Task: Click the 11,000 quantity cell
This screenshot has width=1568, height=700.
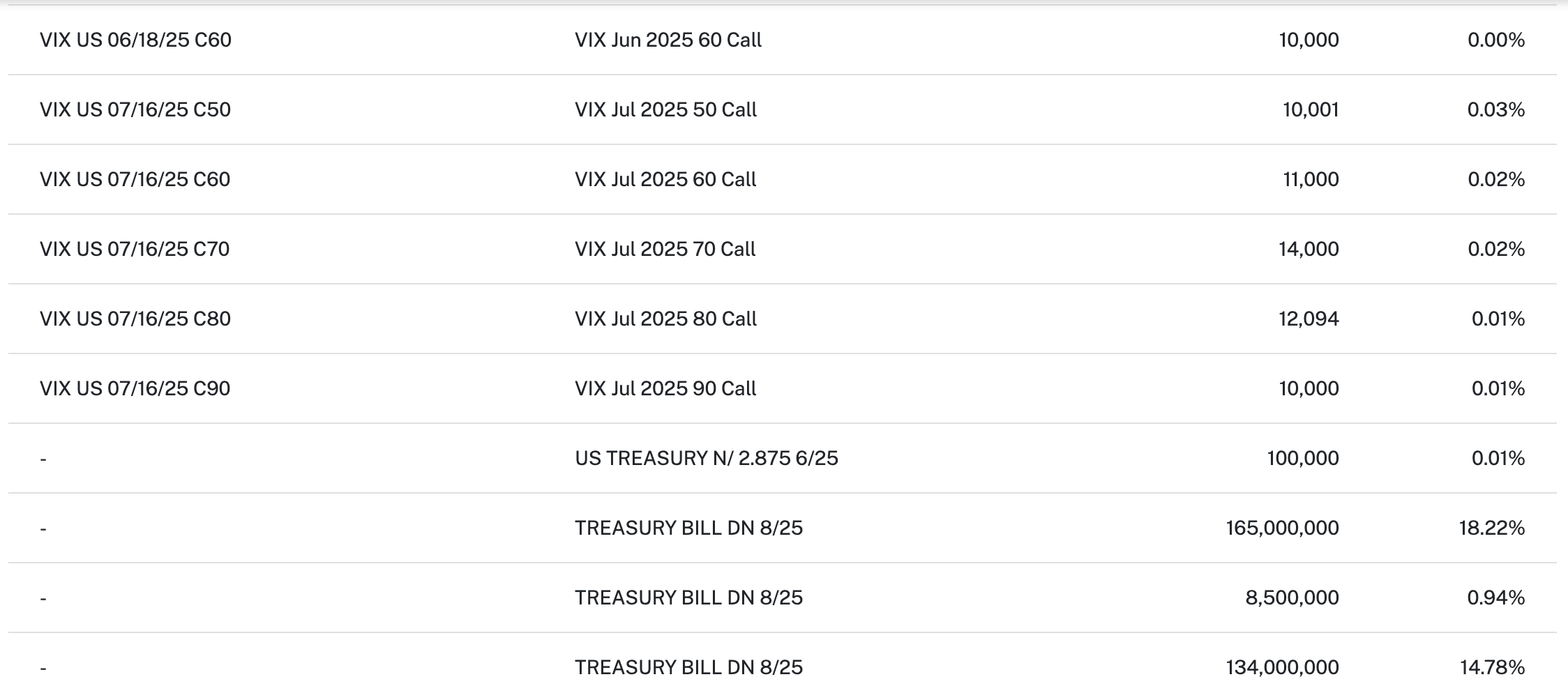Action: click(1310, 179)
